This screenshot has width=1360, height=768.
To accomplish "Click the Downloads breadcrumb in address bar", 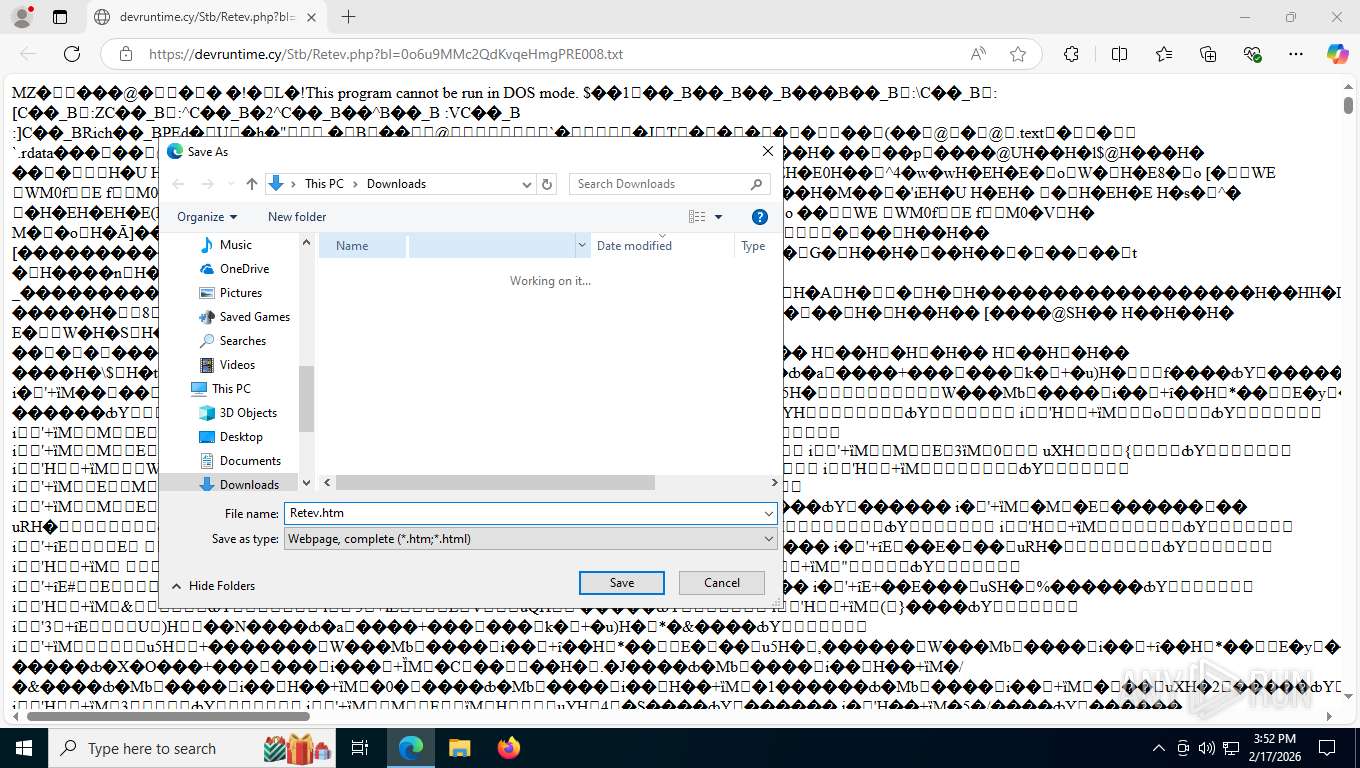I will point(396,184).
